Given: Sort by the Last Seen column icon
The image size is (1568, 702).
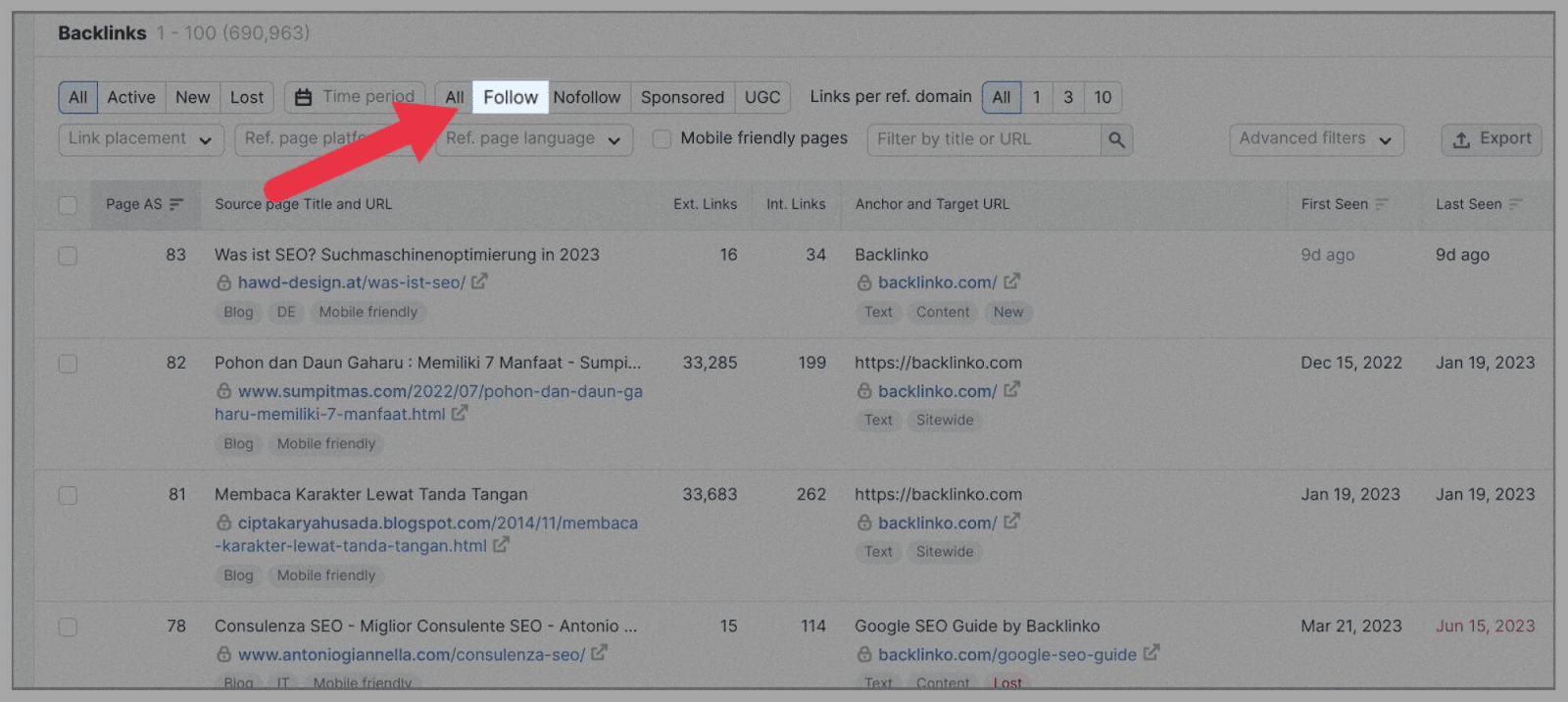Looking at the screenshot, I should point(1515,204).
